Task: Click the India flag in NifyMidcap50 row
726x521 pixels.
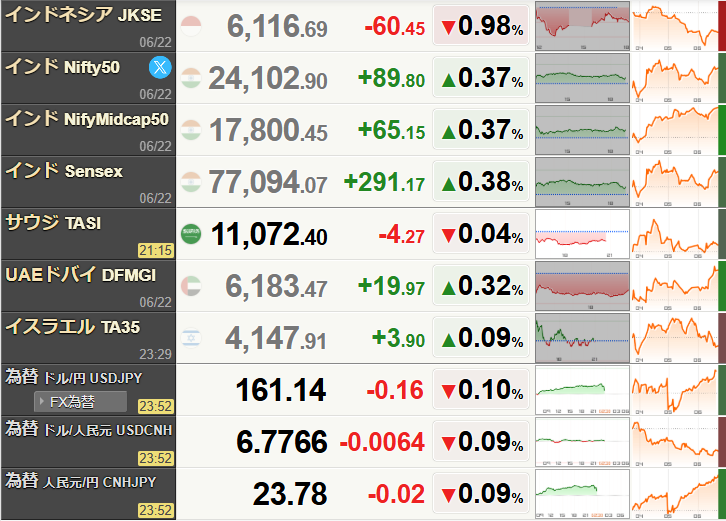Action: tap(191, 130)
